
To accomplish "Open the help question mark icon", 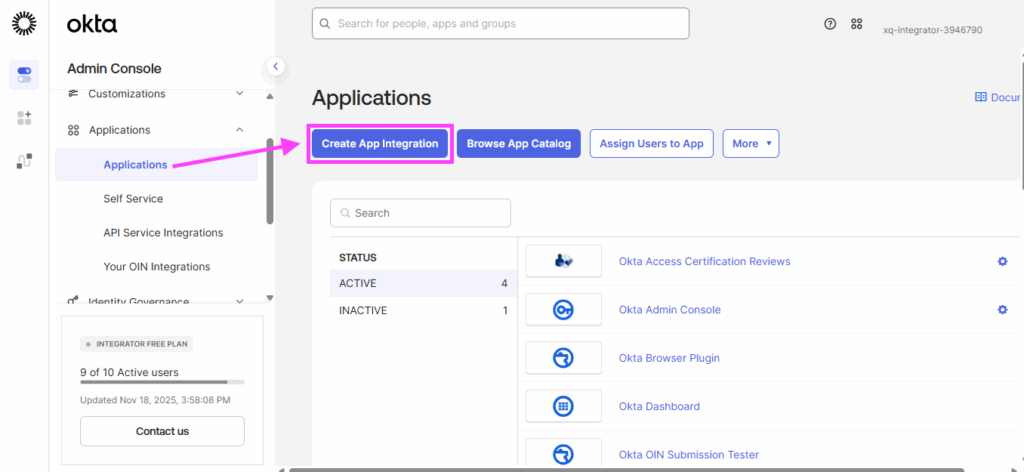I will (830, 24).
